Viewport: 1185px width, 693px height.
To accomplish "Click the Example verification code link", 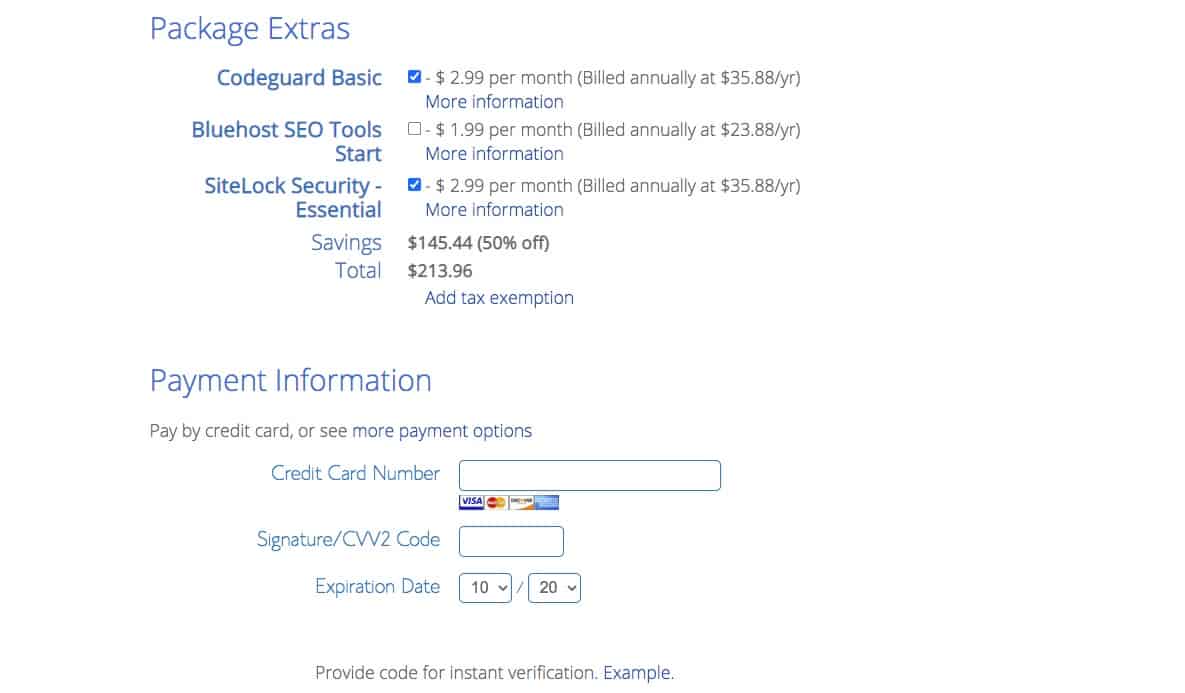I will pos(636,673).
